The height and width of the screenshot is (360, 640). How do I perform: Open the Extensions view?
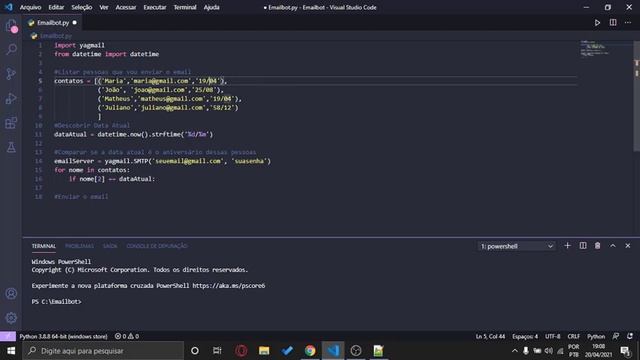[11, 123]
